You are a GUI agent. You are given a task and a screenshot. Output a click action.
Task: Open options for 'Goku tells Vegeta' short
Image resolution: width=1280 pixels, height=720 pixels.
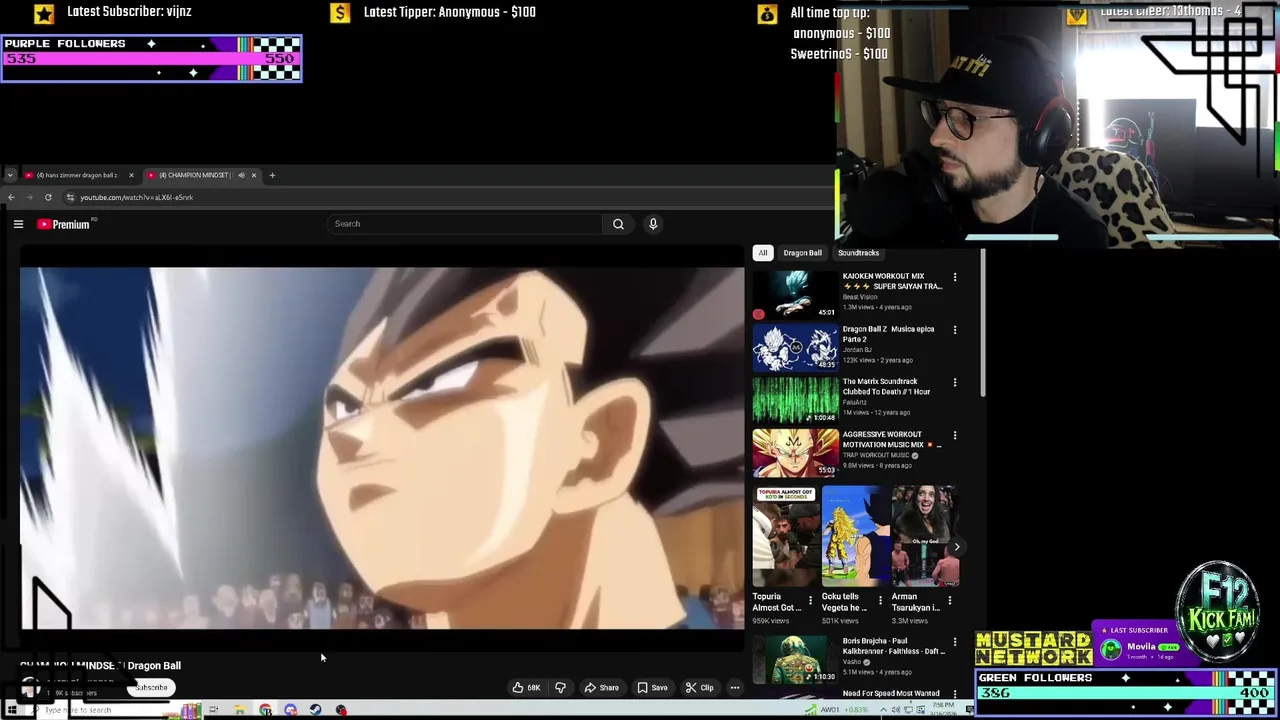pos(880,601)
